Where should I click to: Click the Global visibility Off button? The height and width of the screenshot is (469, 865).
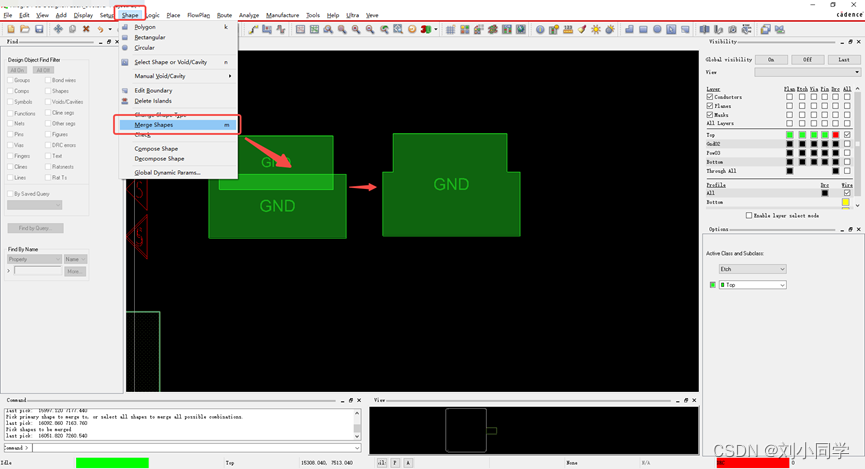pos(807,59)
